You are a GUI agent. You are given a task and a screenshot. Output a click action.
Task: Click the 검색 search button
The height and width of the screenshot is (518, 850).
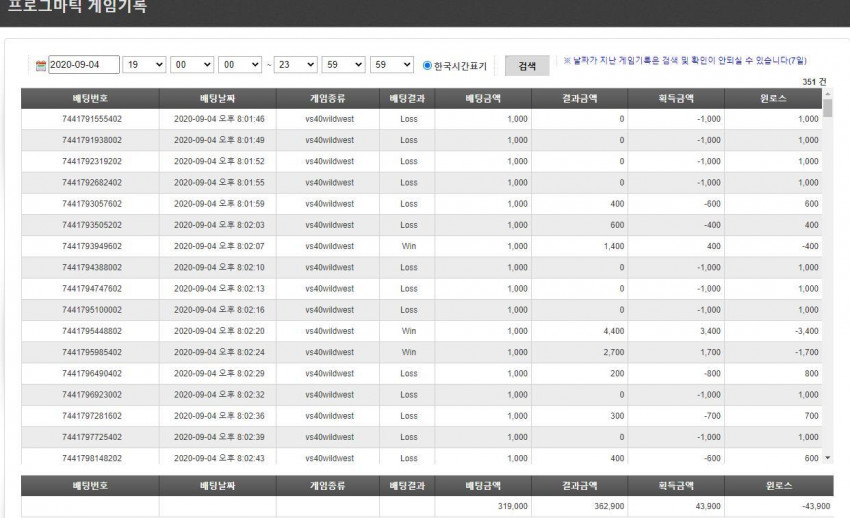click(x=527, y=66)
